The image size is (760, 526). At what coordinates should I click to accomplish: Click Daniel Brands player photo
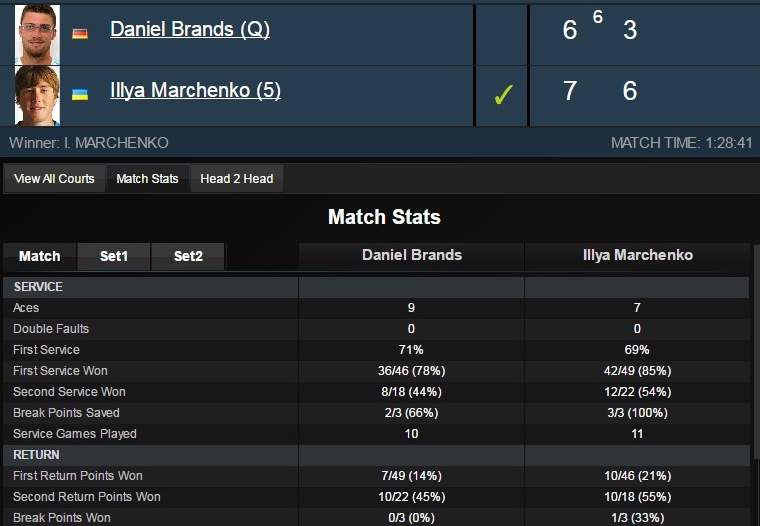37,34
